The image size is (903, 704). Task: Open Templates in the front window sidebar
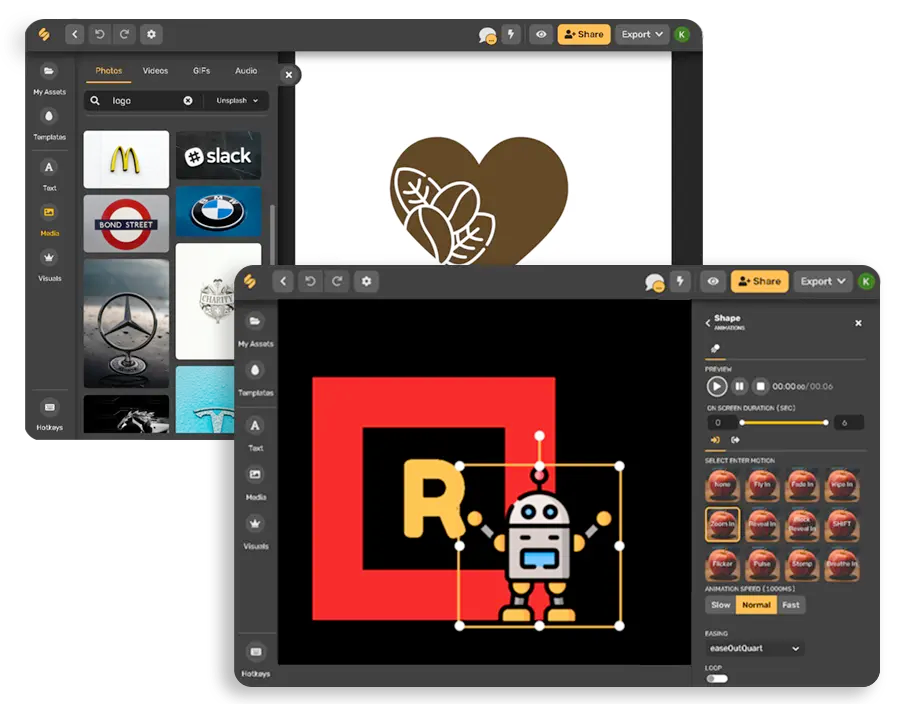pyautogui.click(x=255, y=379)
